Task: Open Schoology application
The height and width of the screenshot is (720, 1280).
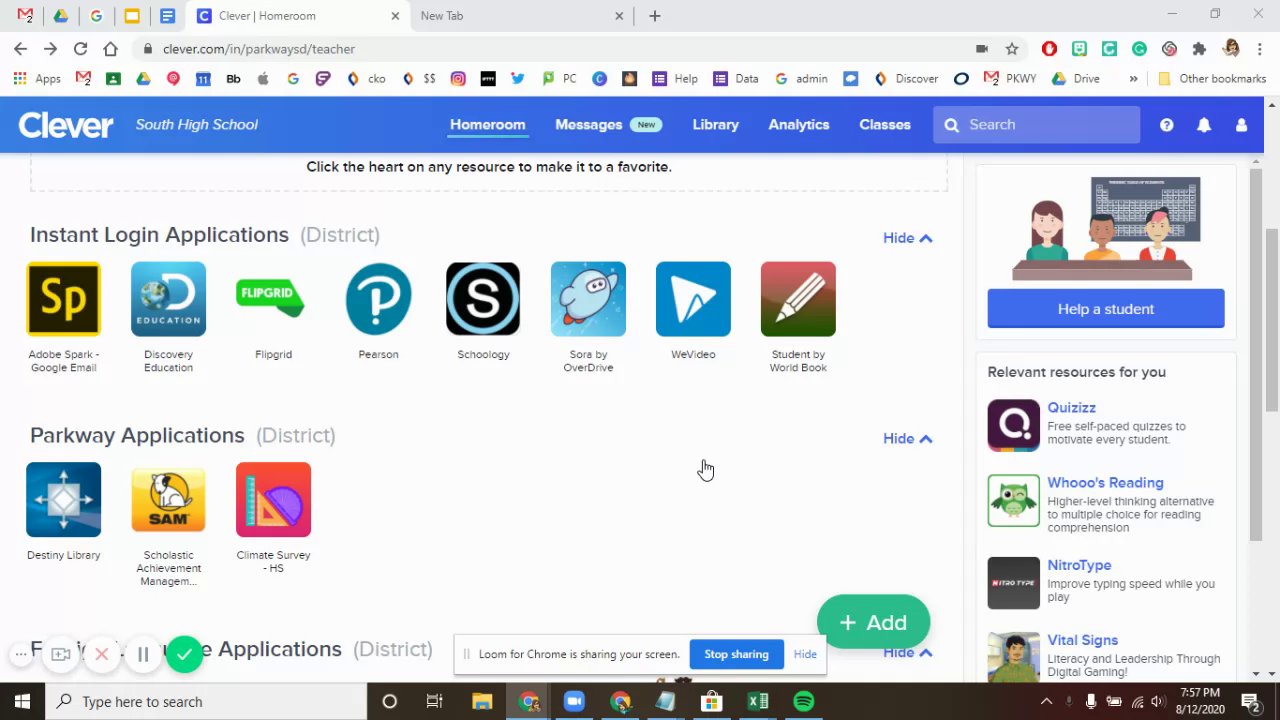Action: point(483,299)
